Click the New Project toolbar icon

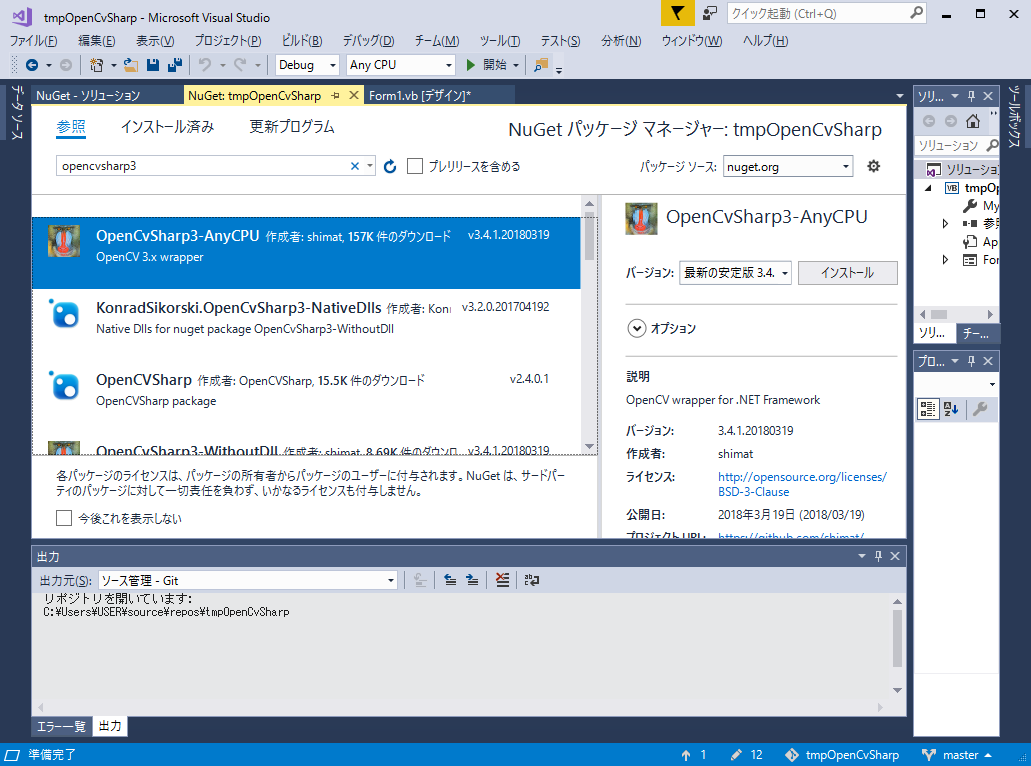coord(96,64)
